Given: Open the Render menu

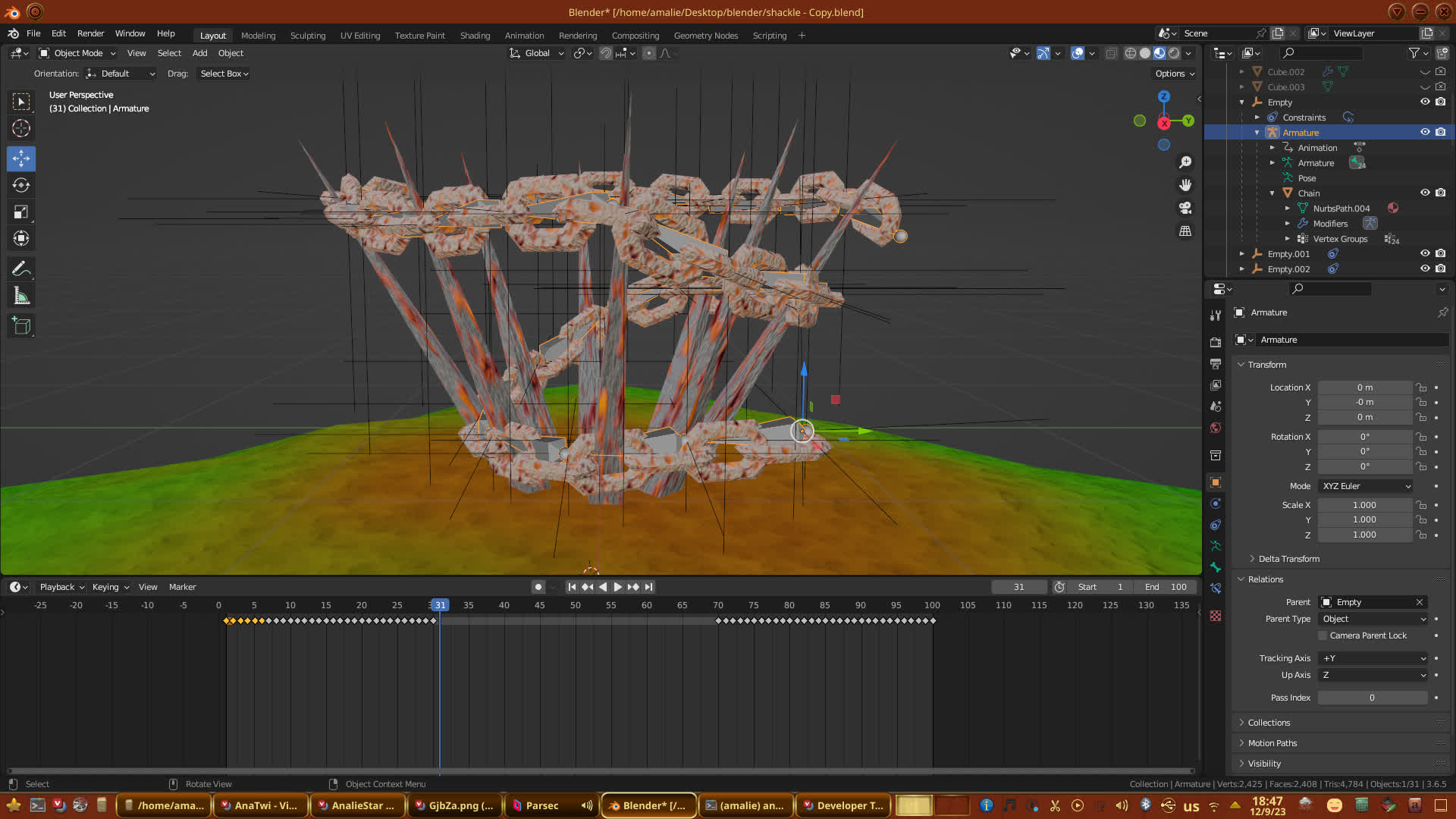Looking at the screenshot, I should pyautogui.click(x=90, y=33).
